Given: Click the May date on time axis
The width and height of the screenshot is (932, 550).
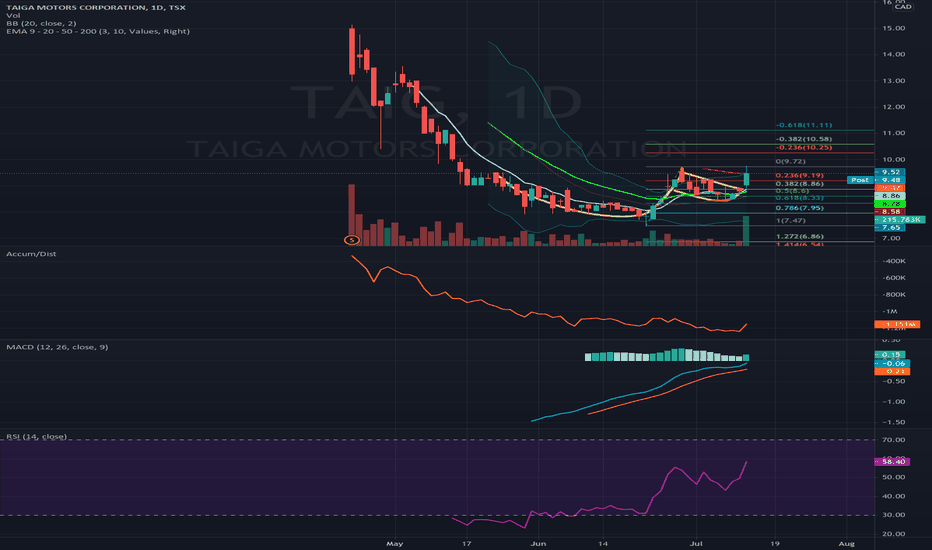Looking at the screenshot, I should pyautogui.click(x=395, y=543).
